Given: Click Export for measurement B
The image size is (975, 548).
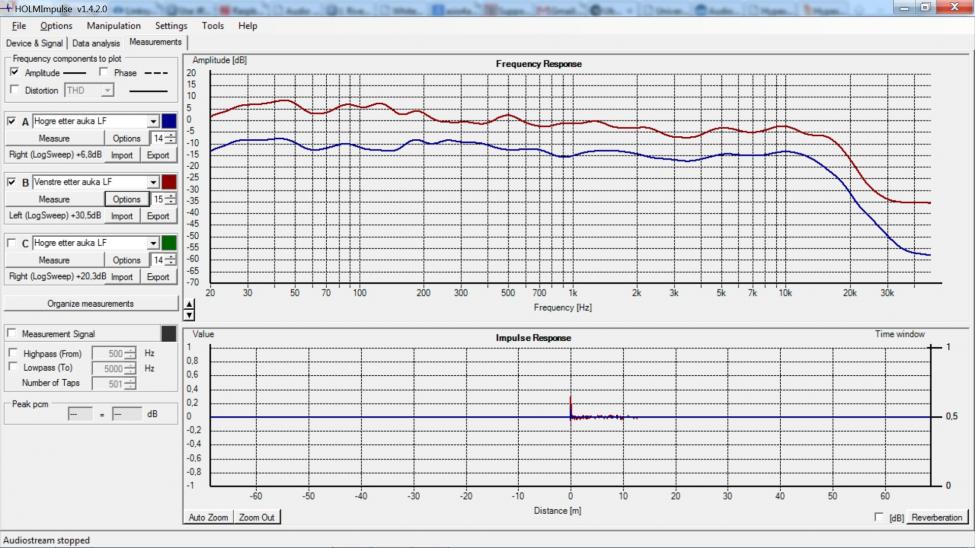Looking at the screenshot, I should click(158, 216).
